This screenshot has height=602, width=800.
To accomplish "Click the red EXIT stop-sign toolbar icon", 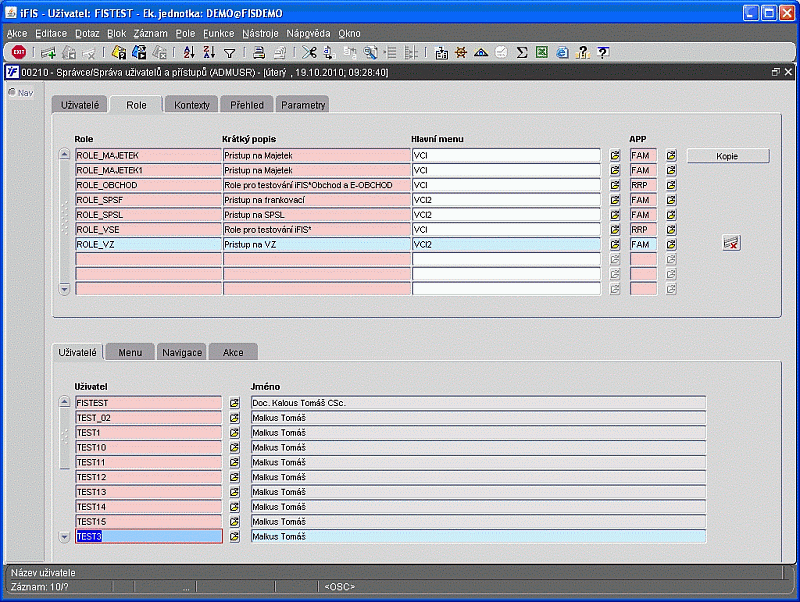I will 19,52.
